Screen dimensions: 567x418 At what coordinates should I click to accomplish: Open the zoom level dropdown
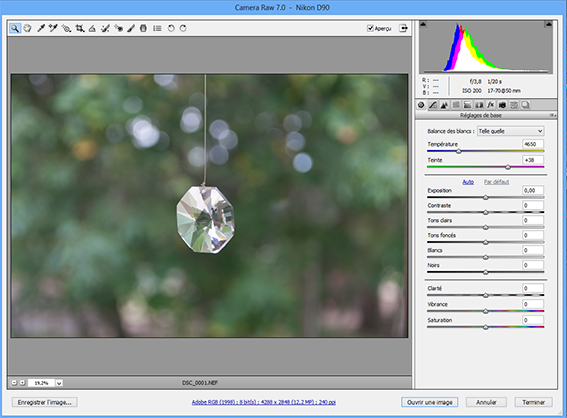pyautogui.click(x=59, y=383)
